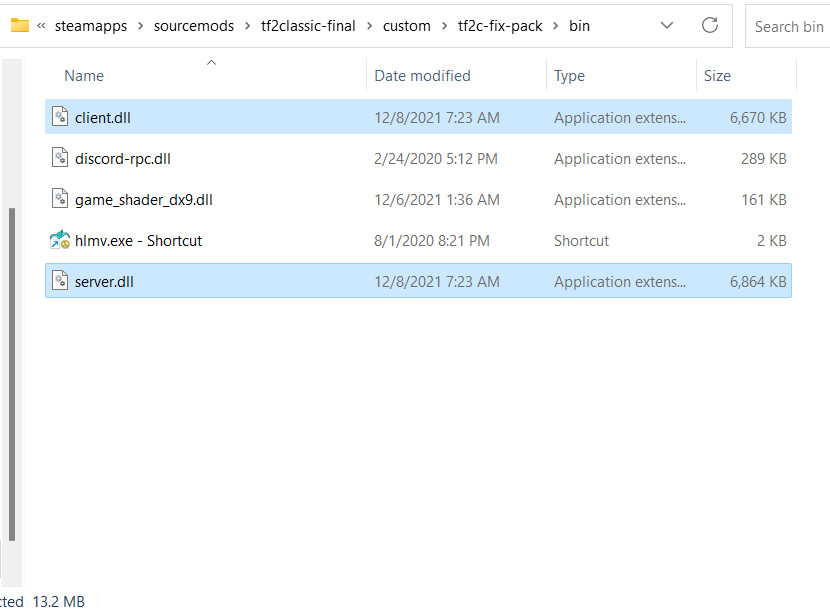Click the 12/6/2021 1:36 AM date cell
The width and height of the screenshot is (830, 614).
[437, 200]
